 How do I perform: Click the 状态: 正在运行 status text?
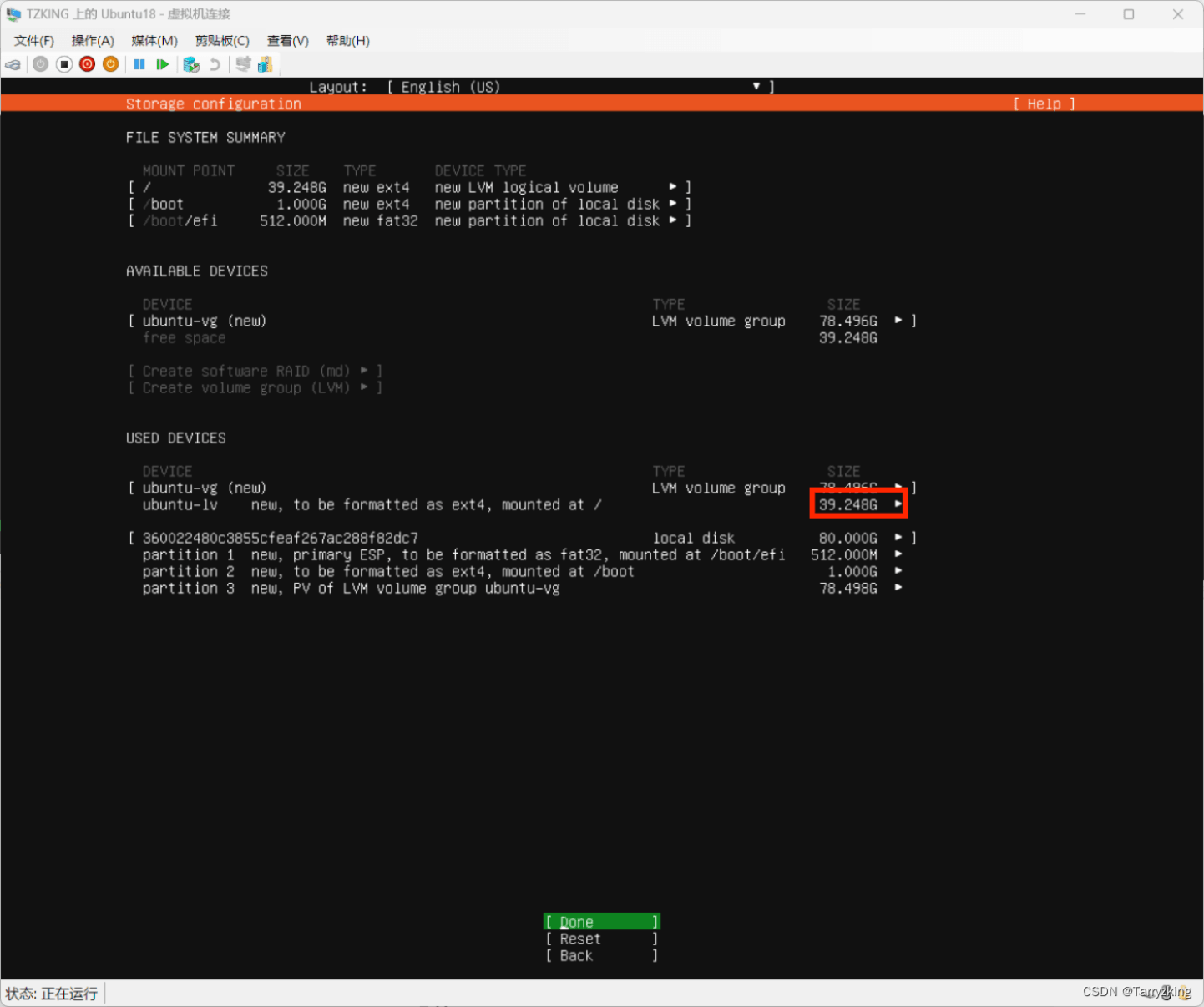point(52,994)
